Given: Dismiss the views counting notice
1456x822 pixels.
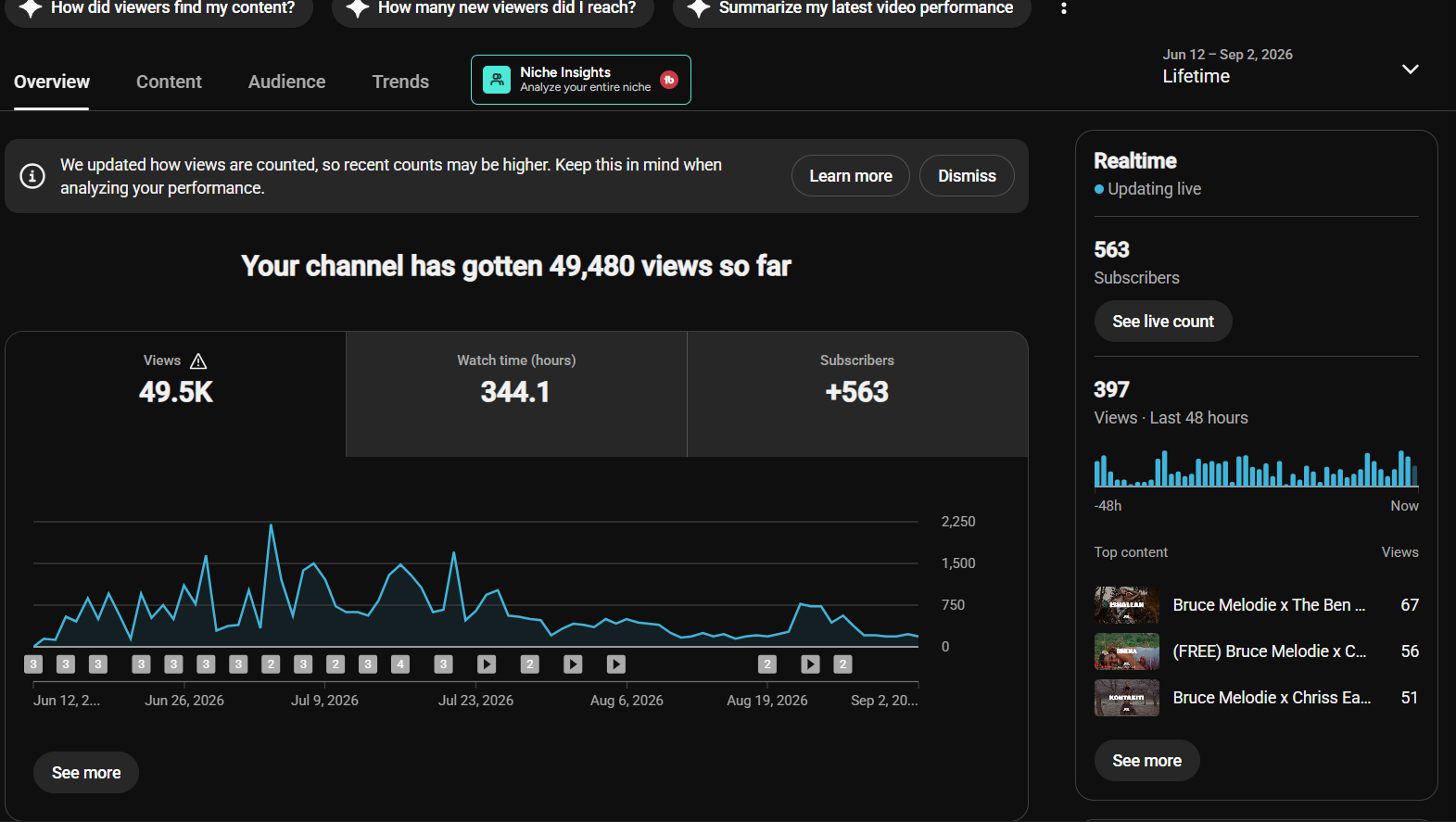Looking at the screenshot, I should [967, 176].
